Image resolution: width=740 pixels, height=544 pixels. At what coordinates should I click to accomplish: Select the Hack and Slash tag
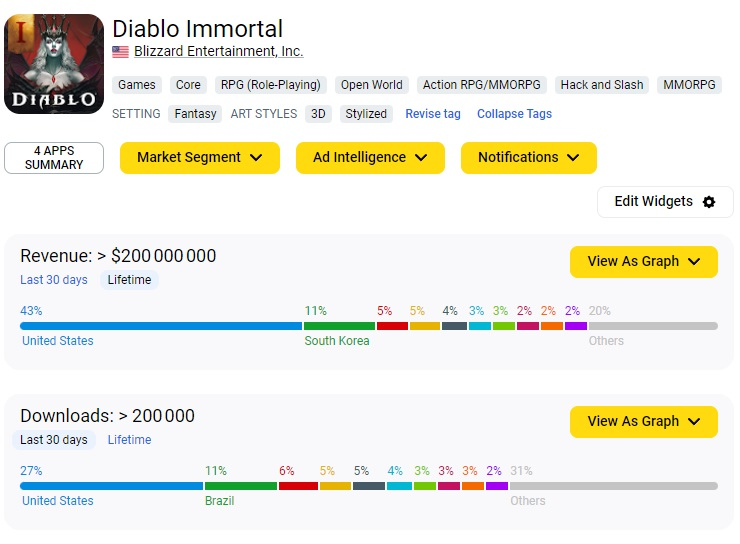click(602, 85)
